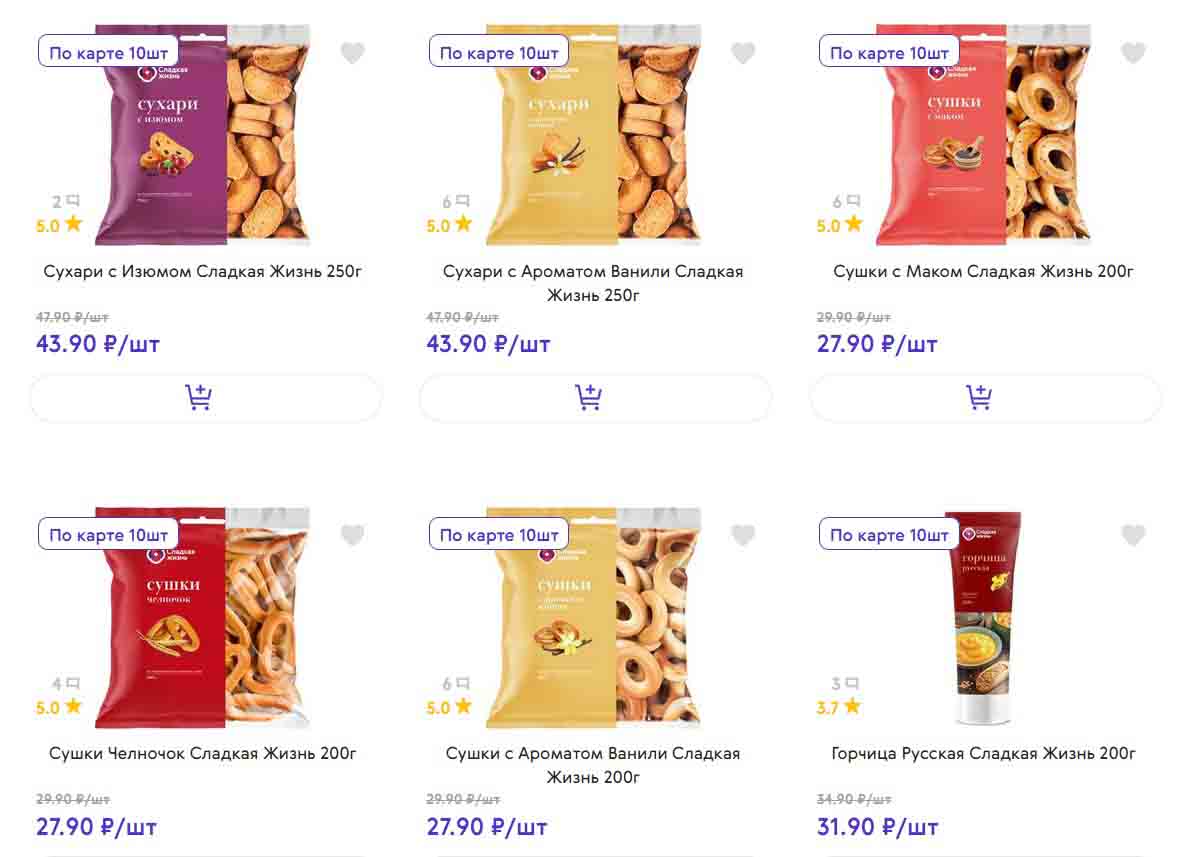Toggle heart on Горчица Русская product

coord(1132,535)
